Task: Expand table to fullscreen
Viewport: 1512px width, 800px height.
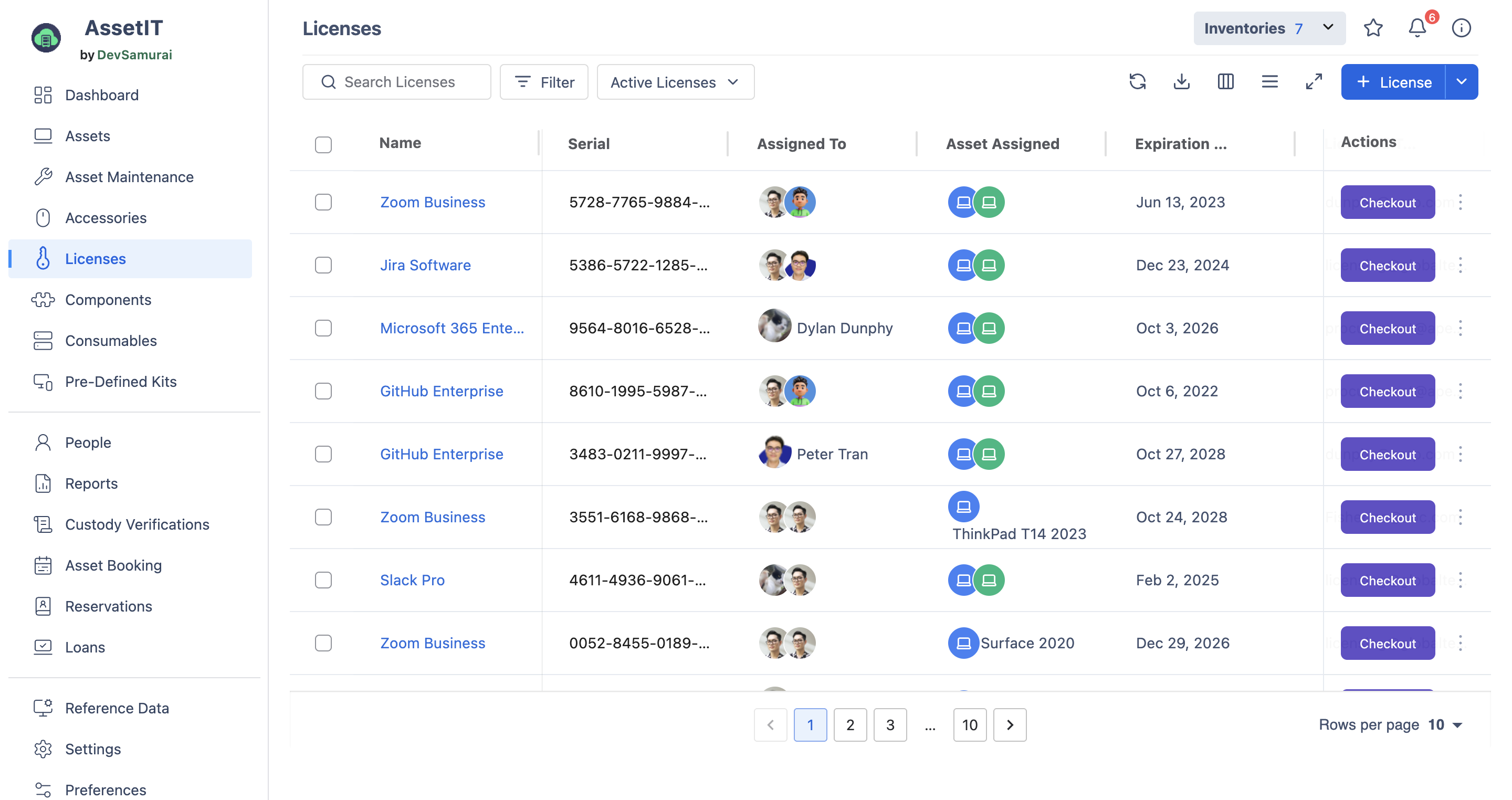Action: pyautogui.click(x=1314, y=81)
